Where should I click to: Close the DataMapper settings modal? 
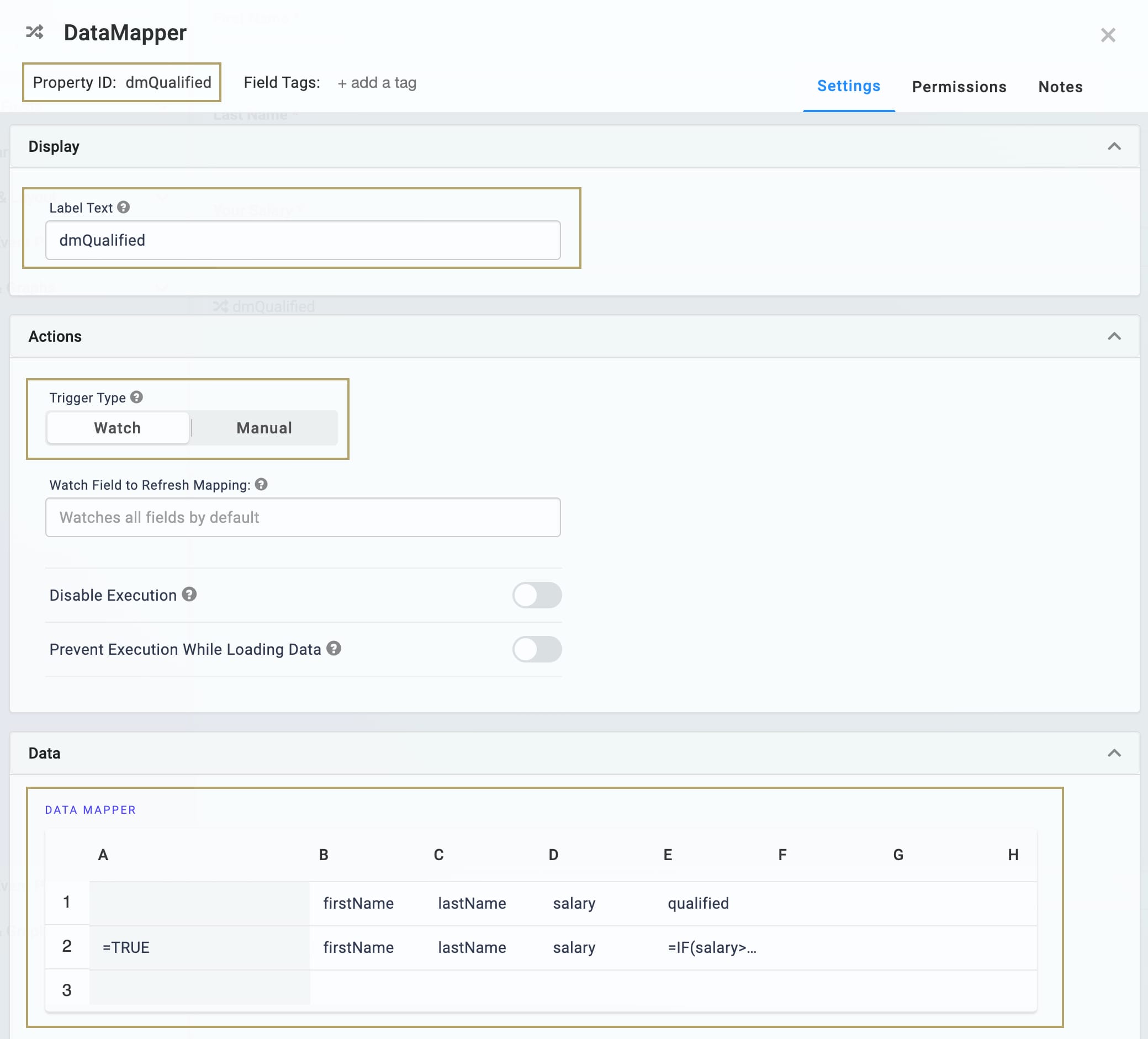[1108, 35]
